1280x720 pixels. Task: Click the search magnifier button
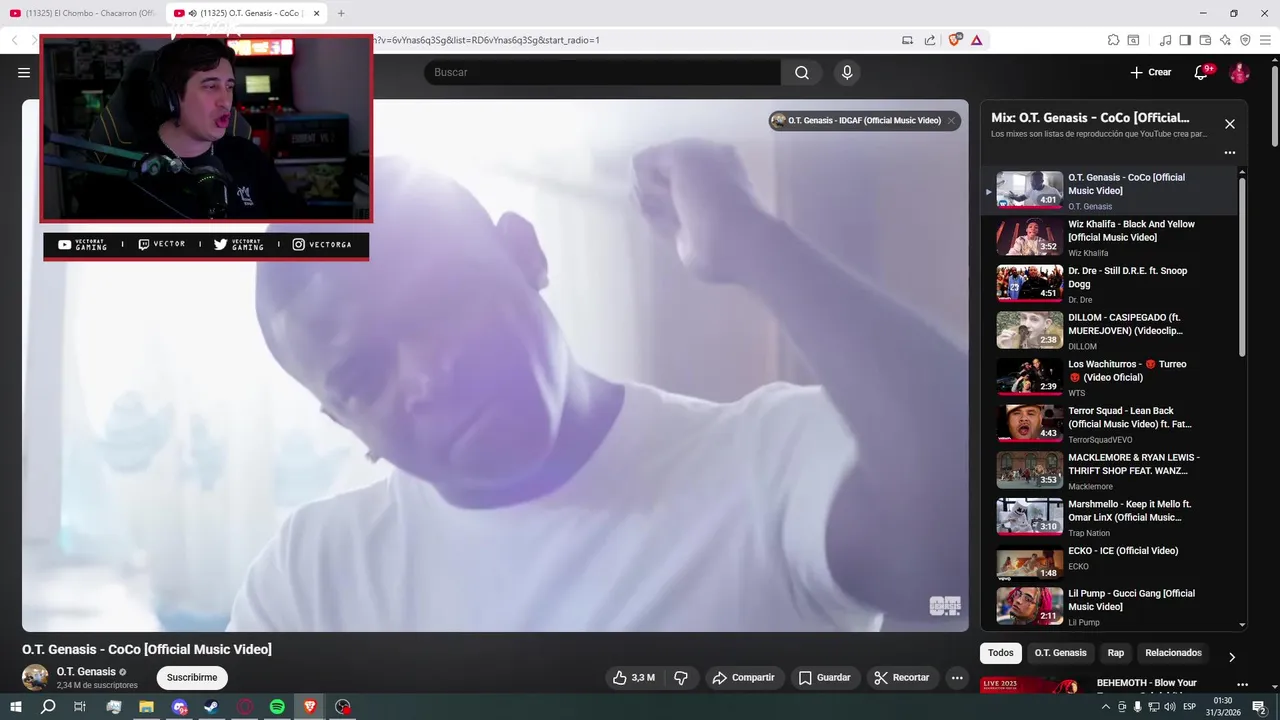[x=802, y=72]
